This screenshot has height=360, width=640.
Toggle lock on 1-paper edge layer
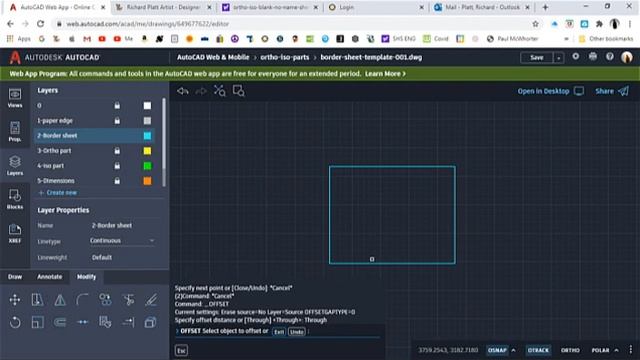[x=117, y=121]
